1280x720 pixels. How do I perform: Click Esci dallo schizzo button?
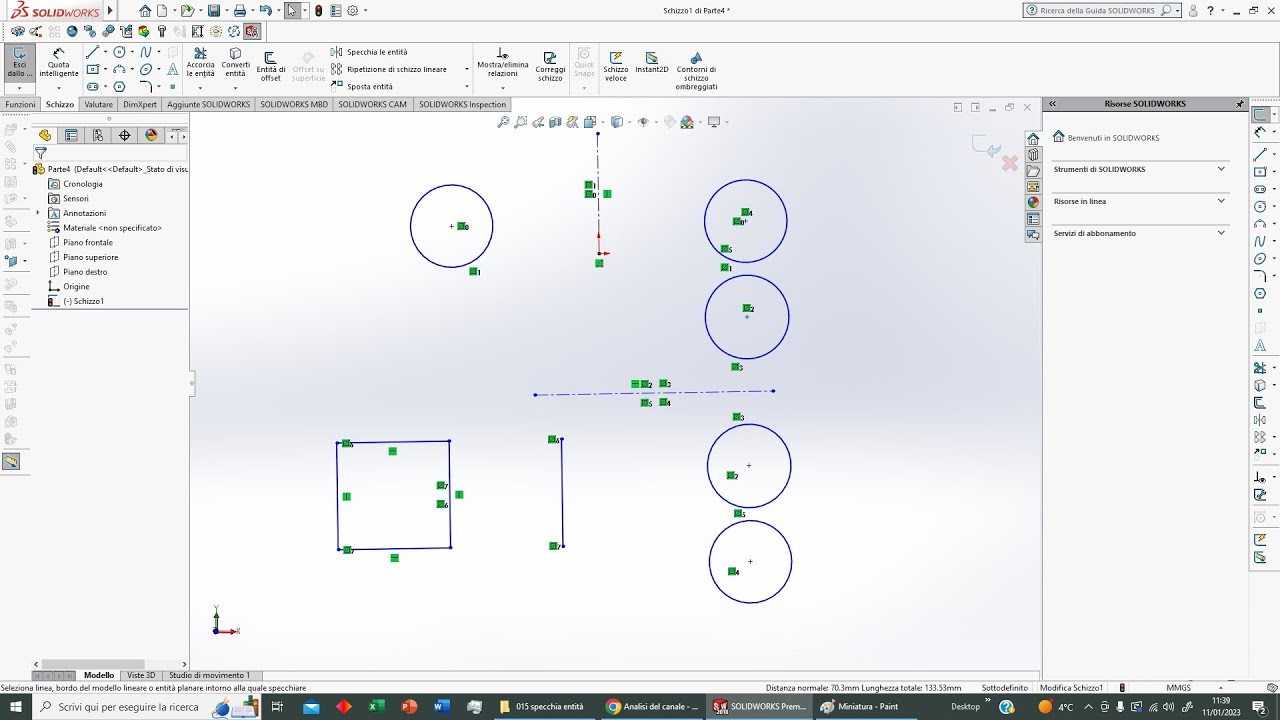(x=19, y=62)
